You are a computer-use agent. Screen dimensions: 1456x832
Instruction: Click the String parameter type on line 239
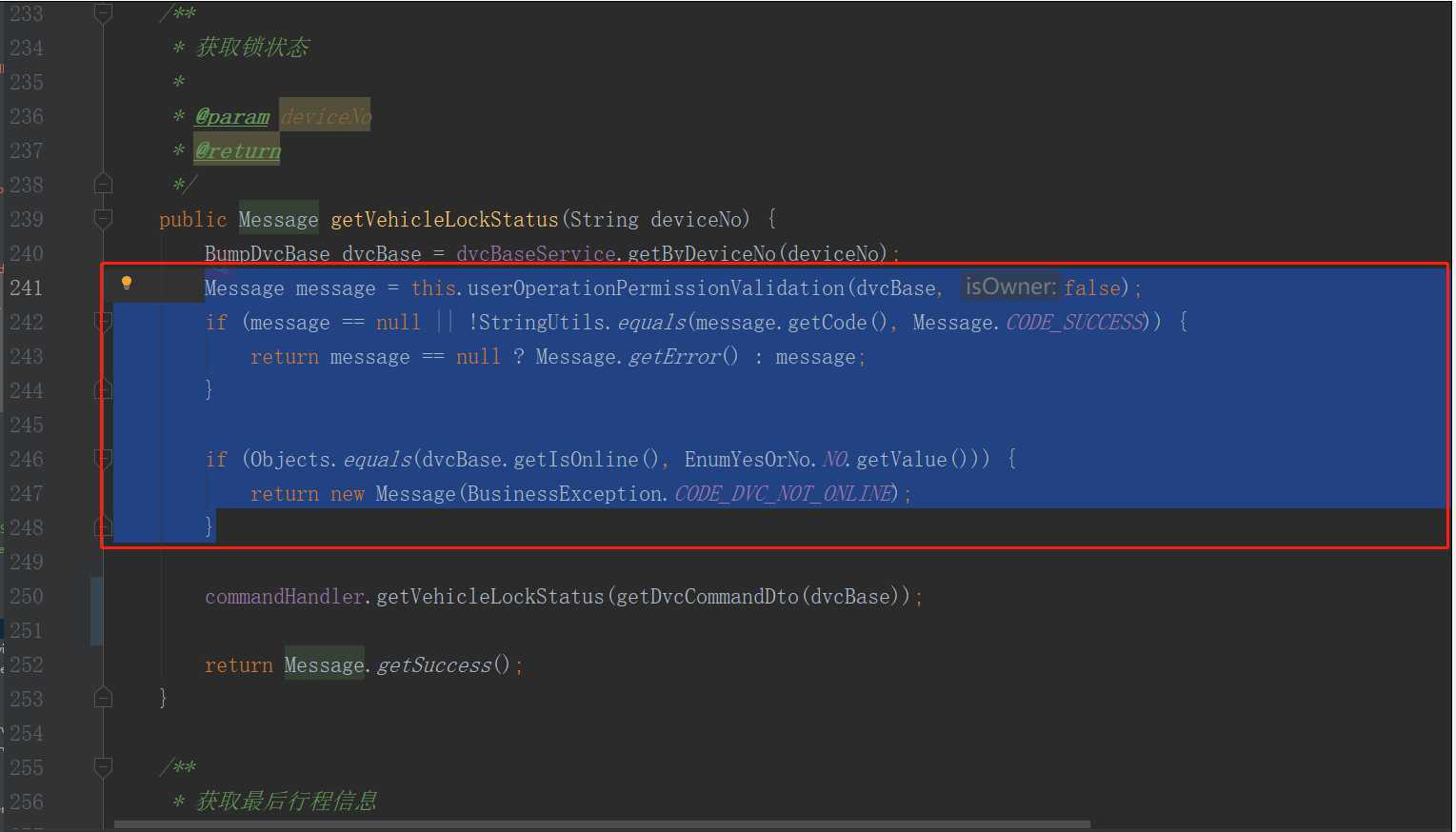tap(604, 220)
